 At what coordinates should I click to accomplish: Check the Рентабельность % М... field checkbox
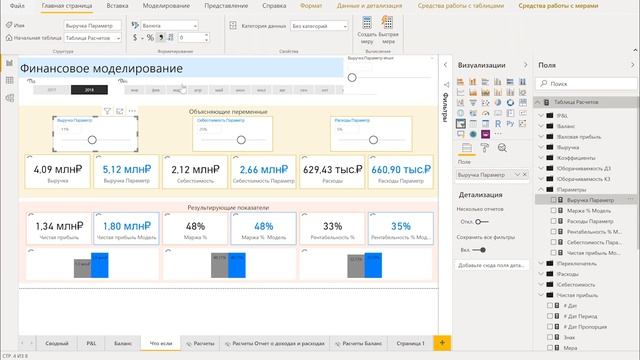coord(553,232)
